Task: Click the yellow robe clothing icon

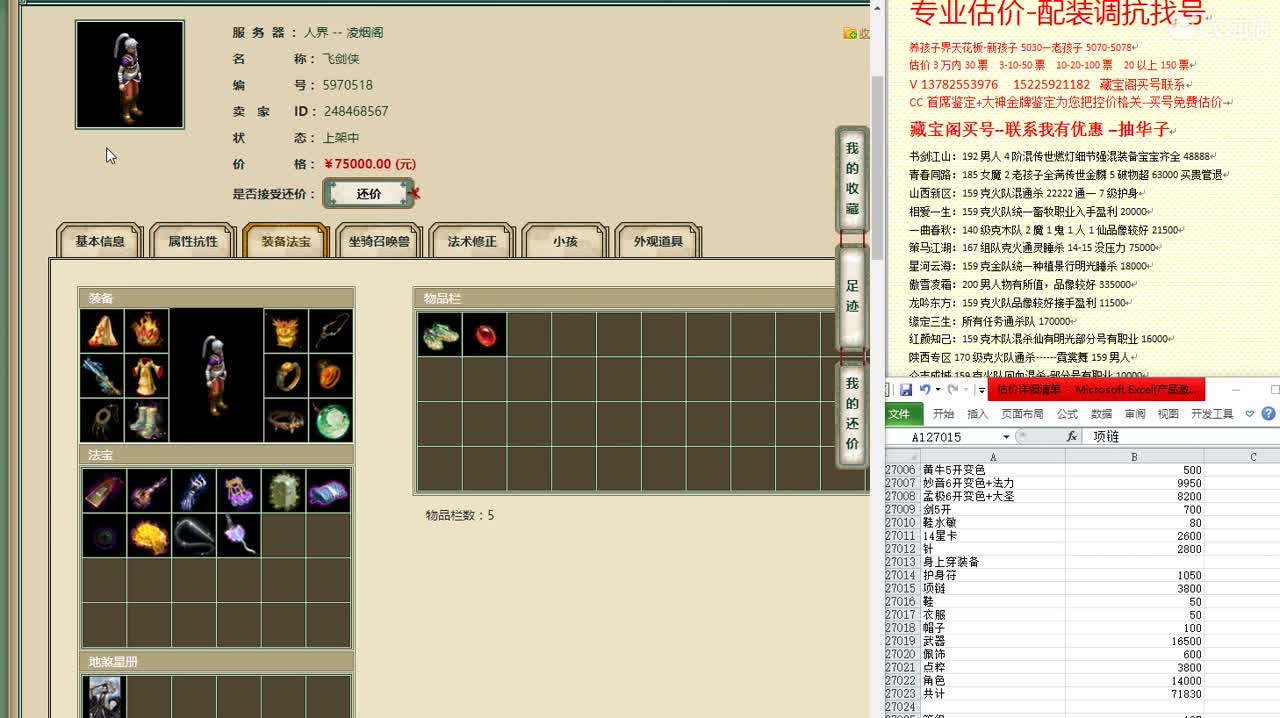Action: coord(147,376)
